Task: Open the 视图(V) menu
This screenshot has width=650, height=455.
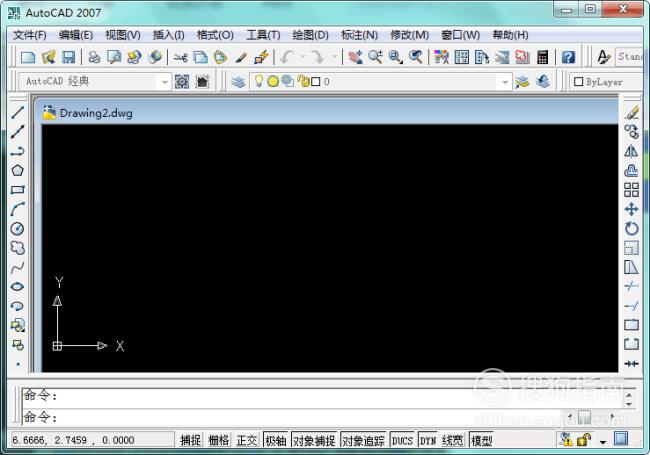Action: coord(123,35)
